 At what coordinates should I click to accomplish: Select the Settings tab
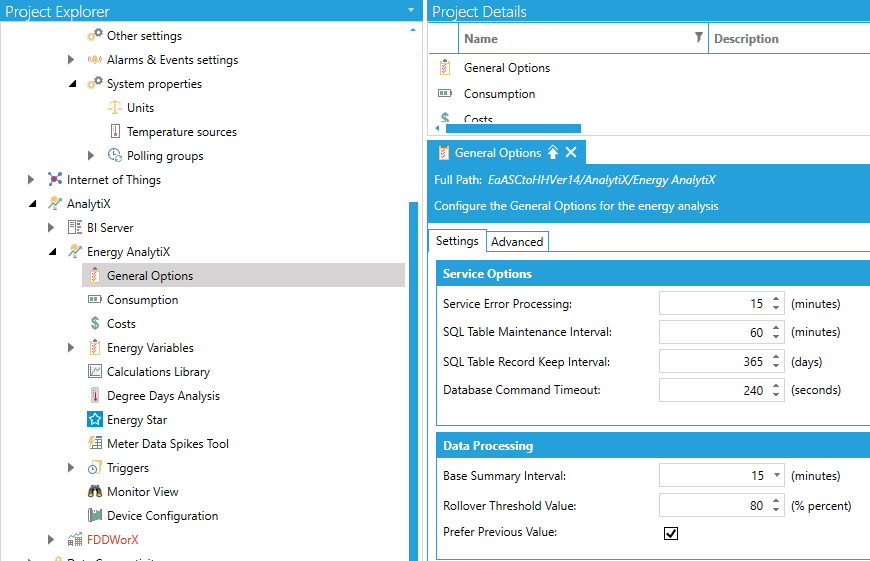pyautogui.click(x=457, y=241)
